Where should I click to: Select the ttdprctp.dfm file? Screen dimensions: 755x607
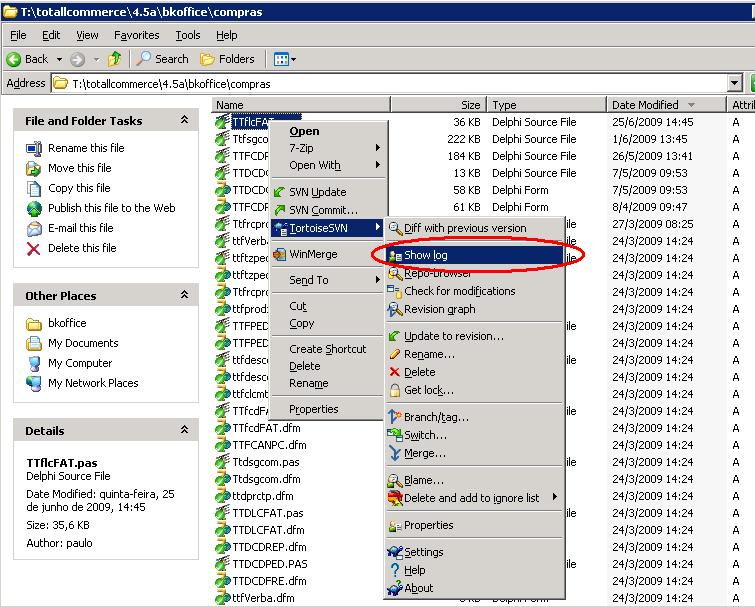point(263,496)
